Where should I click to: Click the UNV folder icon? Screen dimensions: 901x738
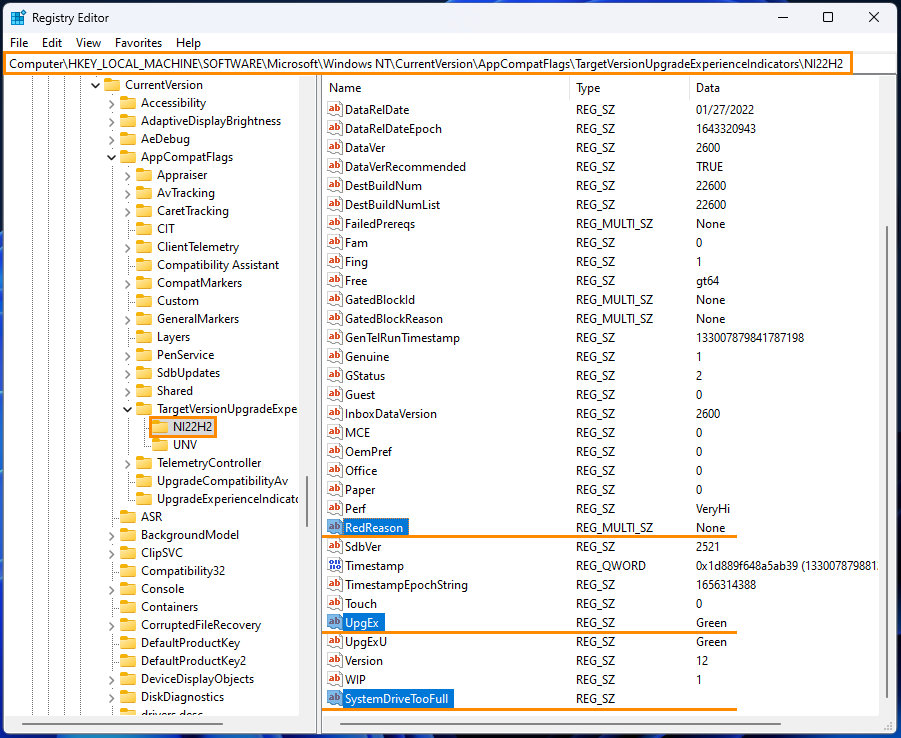(x=160, y=445)
